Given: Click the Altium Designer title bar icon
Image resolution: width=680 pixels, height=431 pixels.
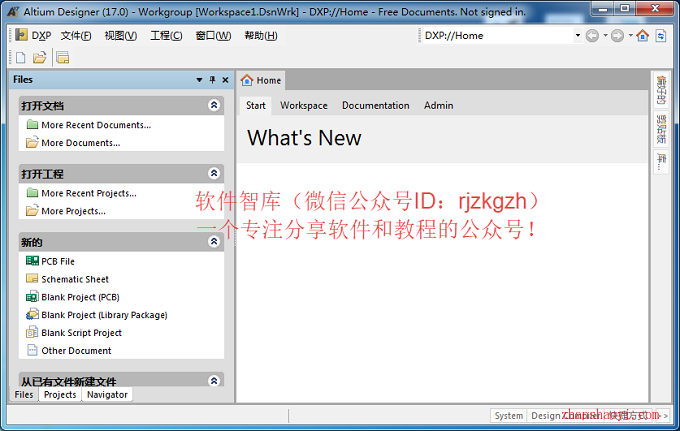Looking at the screenshot, I should (x=13, y=12).
